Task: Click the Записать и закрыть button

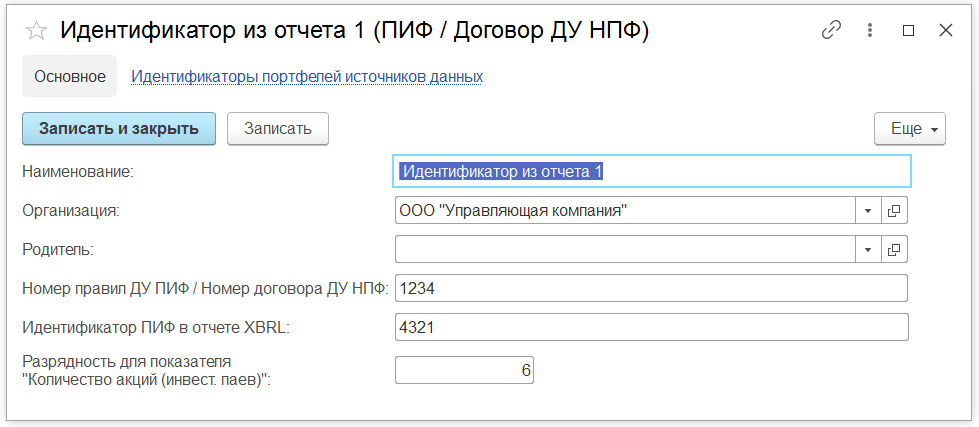Action: click(119, 129)
